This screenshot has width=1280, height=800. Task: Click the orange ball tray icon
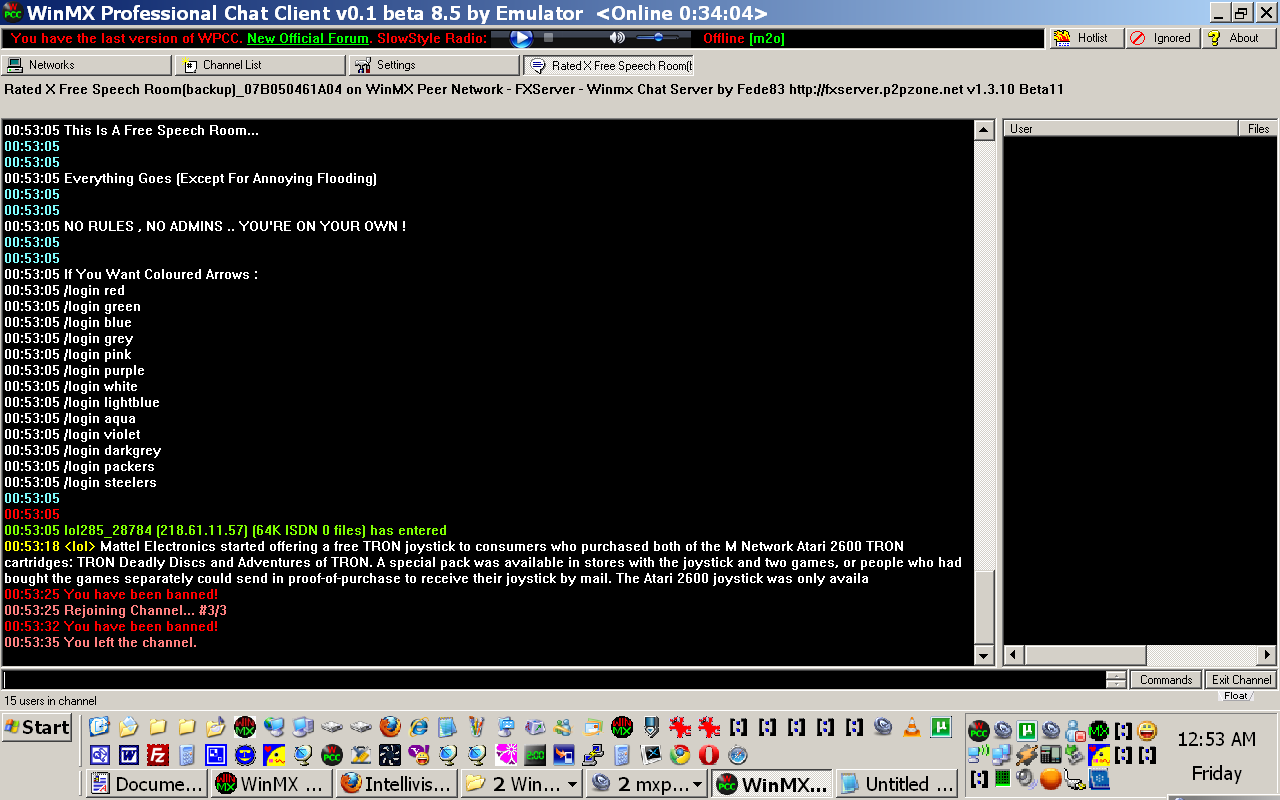pyautogui.click(x=1050, y=779)
